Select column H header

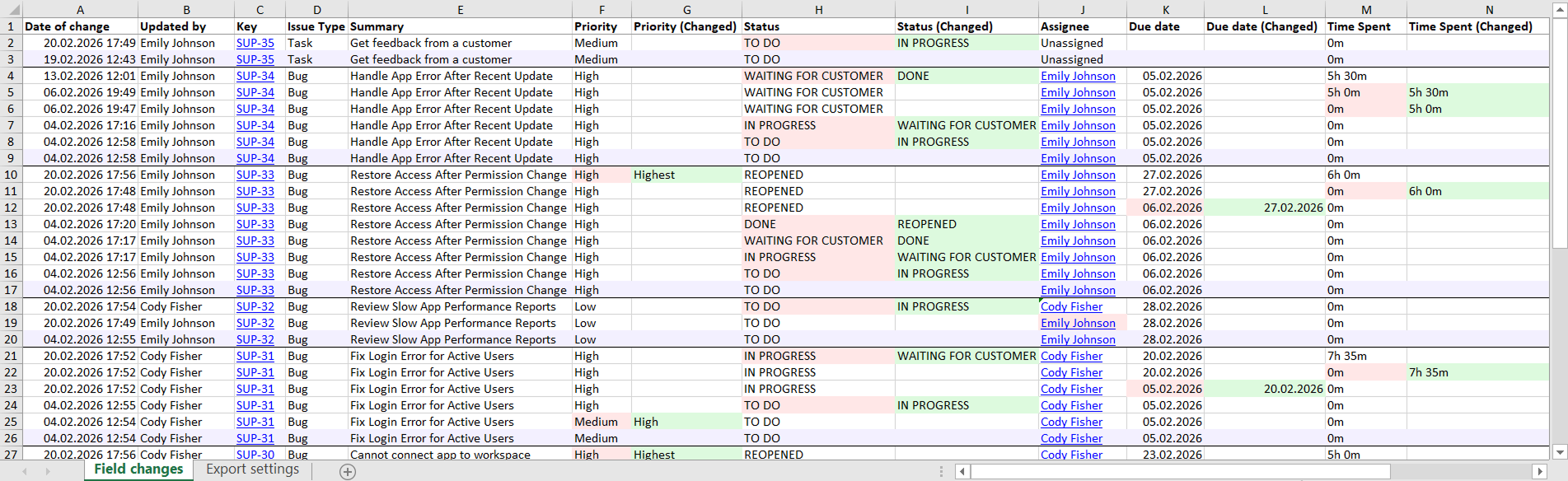tap(818, 9)
